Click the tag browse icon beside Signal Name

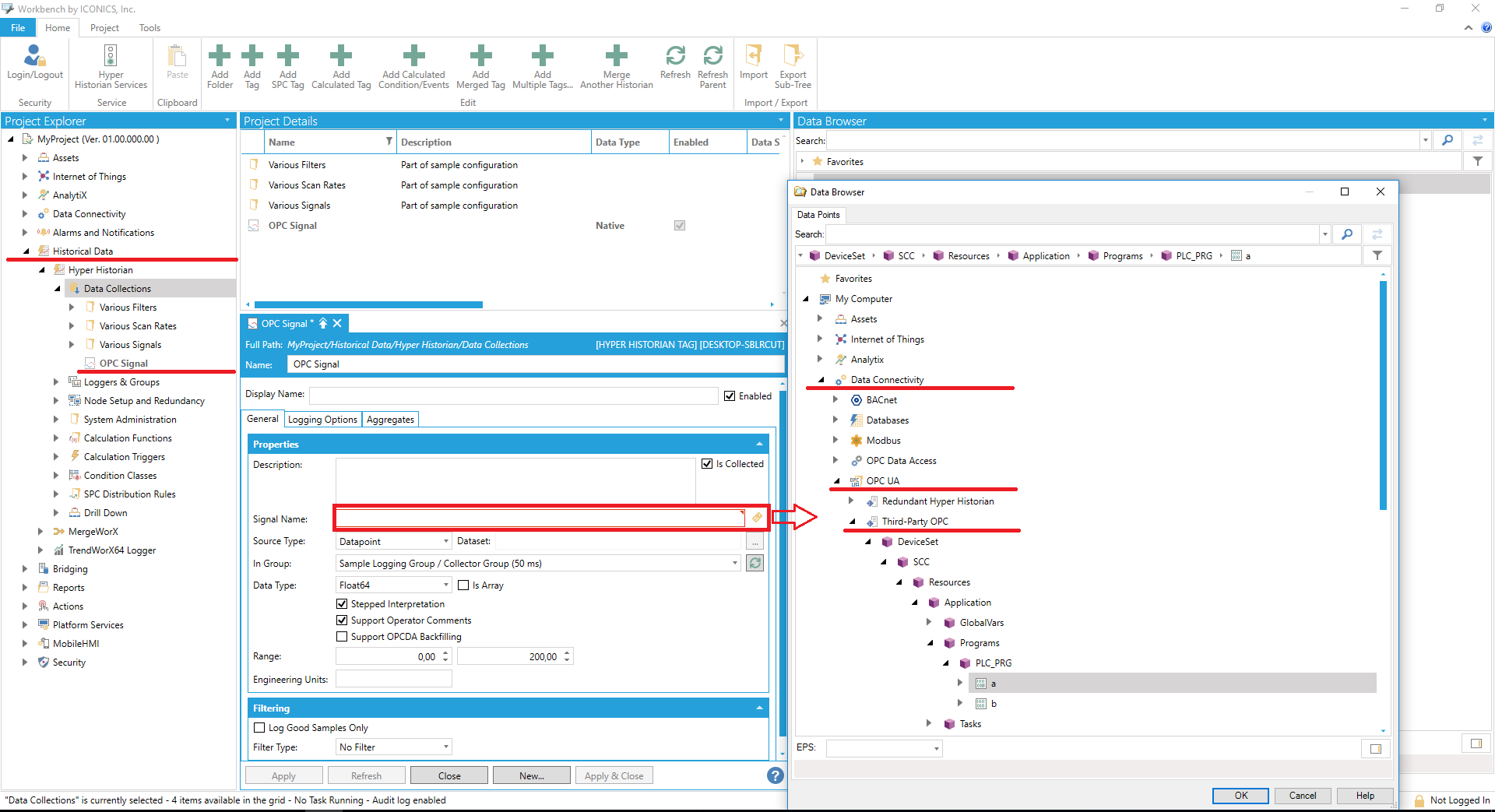pyautogui.click(x=757, y=518)
